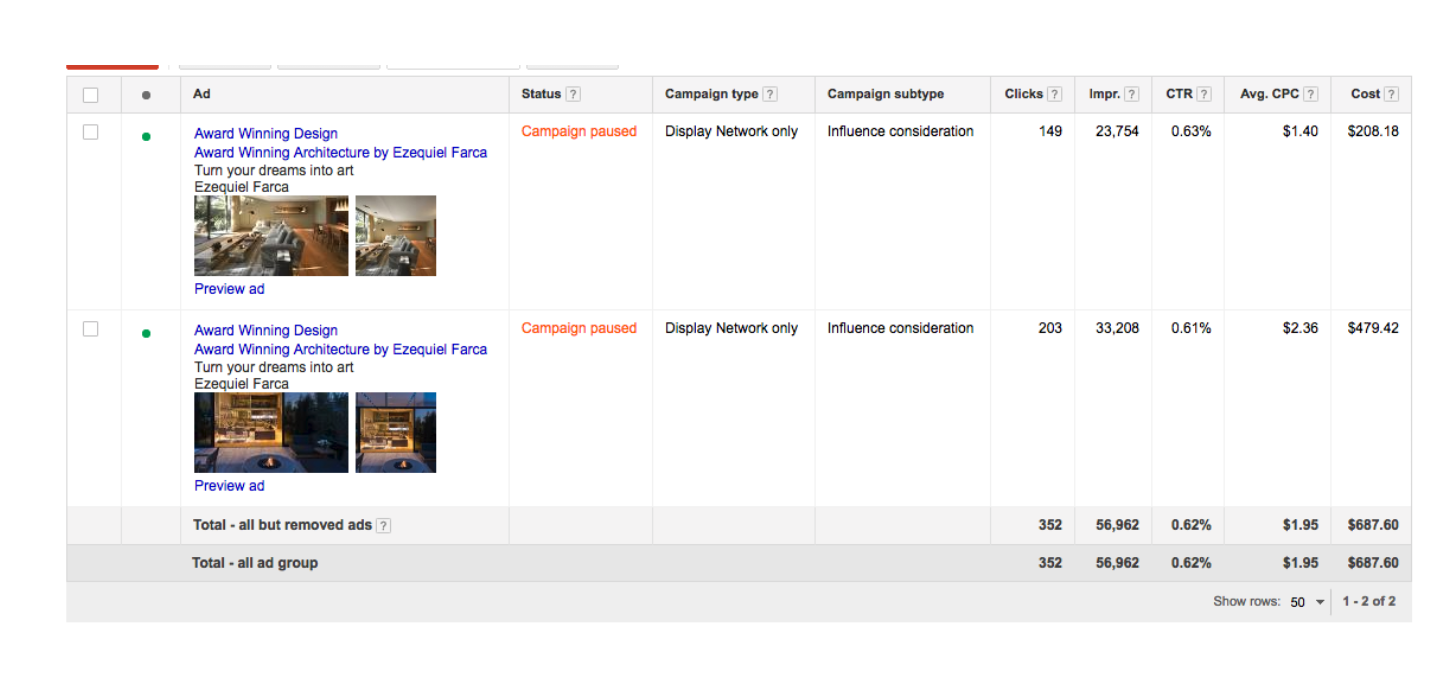Click help icon beside Cost header

(1391, 94)
